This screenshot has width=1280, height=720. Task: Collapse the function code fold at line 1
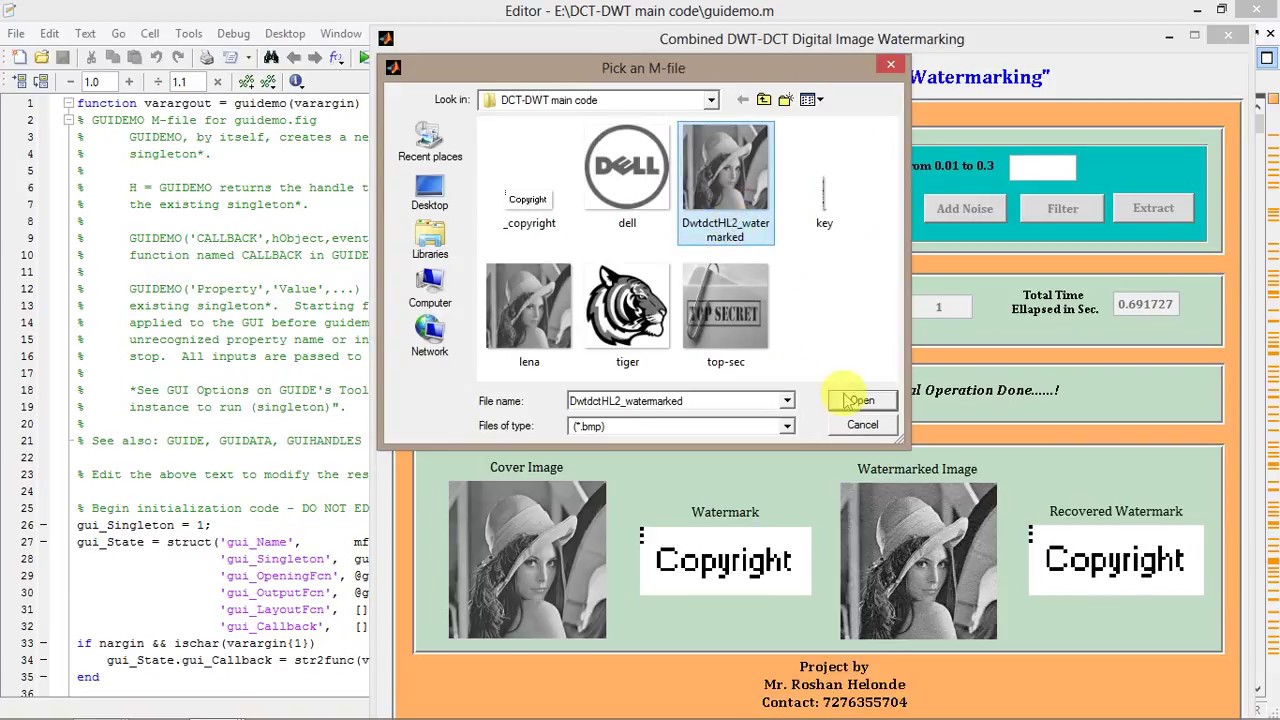tap(68, 103)
